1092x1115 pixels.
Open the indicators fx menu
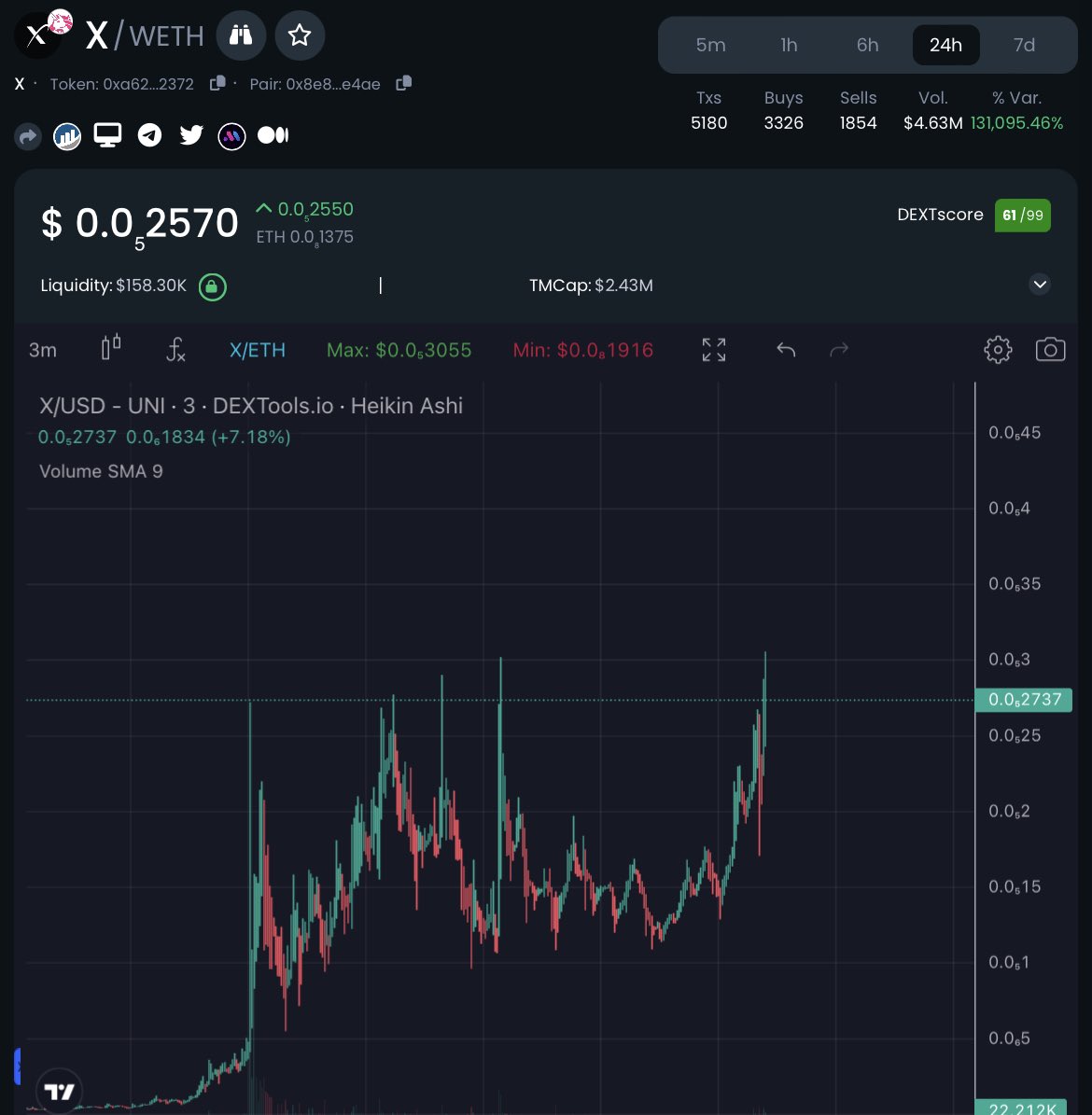(175, 349)
